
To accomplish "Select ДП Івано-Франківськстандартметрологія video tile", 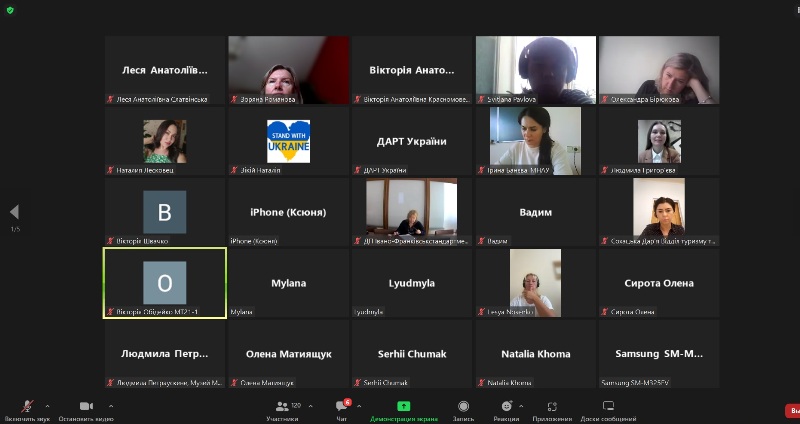I will pos(412,212).
